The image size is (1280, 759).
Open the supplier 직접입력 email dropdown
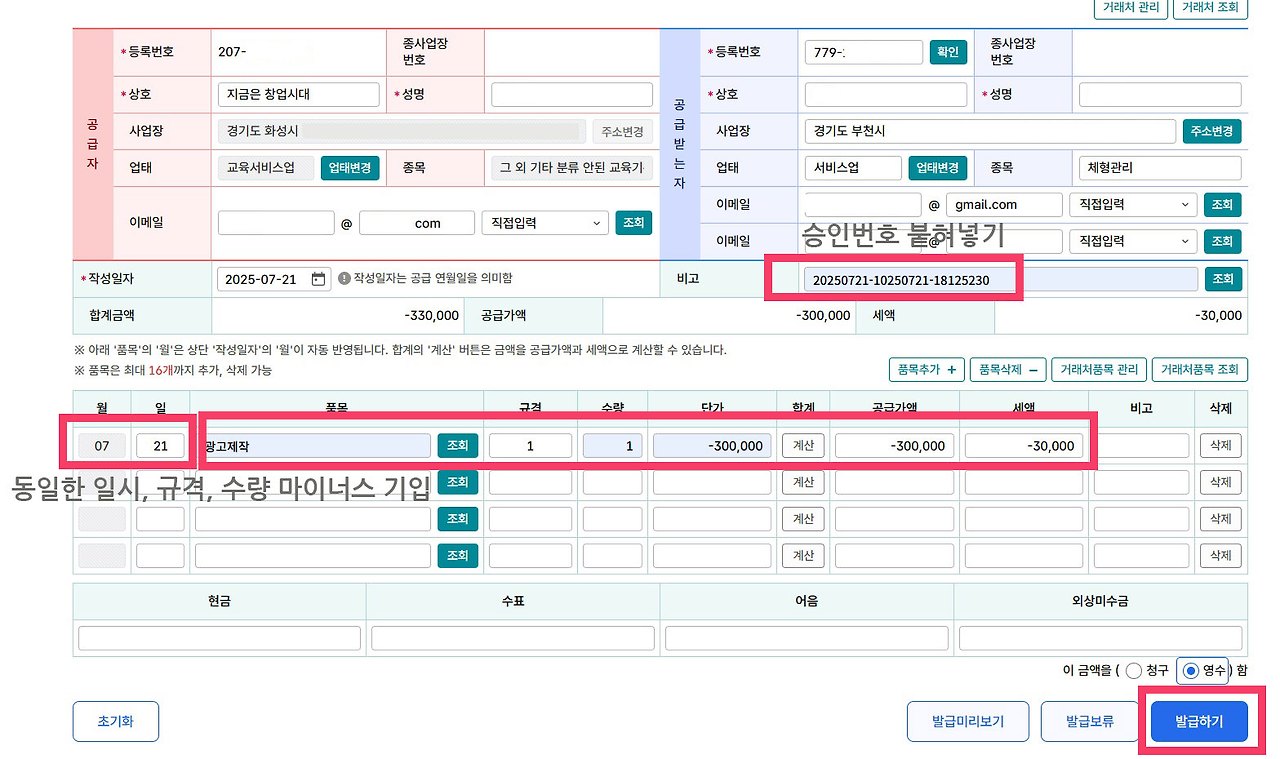point(544,222)
